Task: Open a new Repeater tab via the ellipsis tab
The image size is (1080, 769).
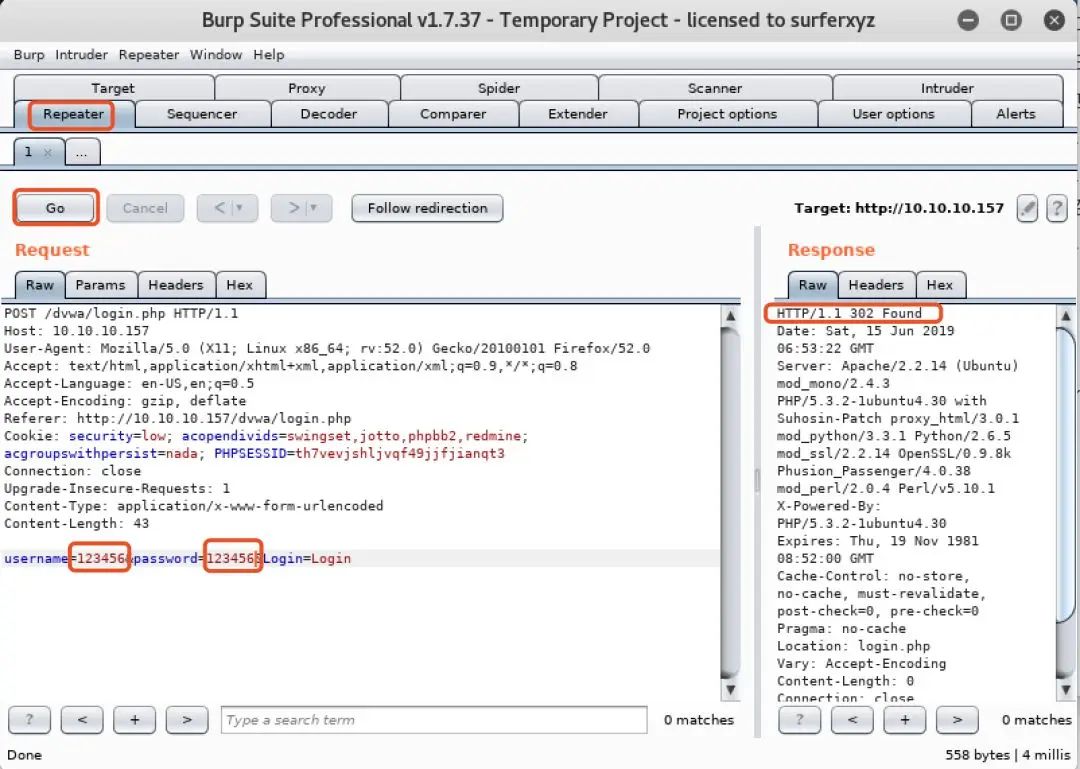Action: tap(82, 152)
